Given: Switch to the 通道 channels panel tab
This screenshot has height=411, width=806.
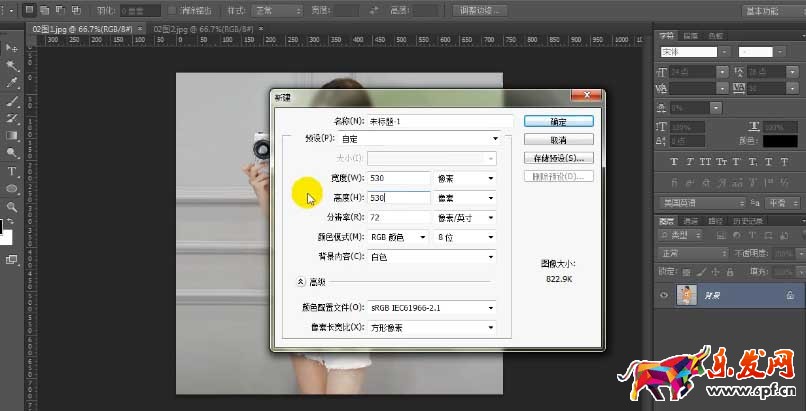Looking at the screenshot, I should (691, 221).
